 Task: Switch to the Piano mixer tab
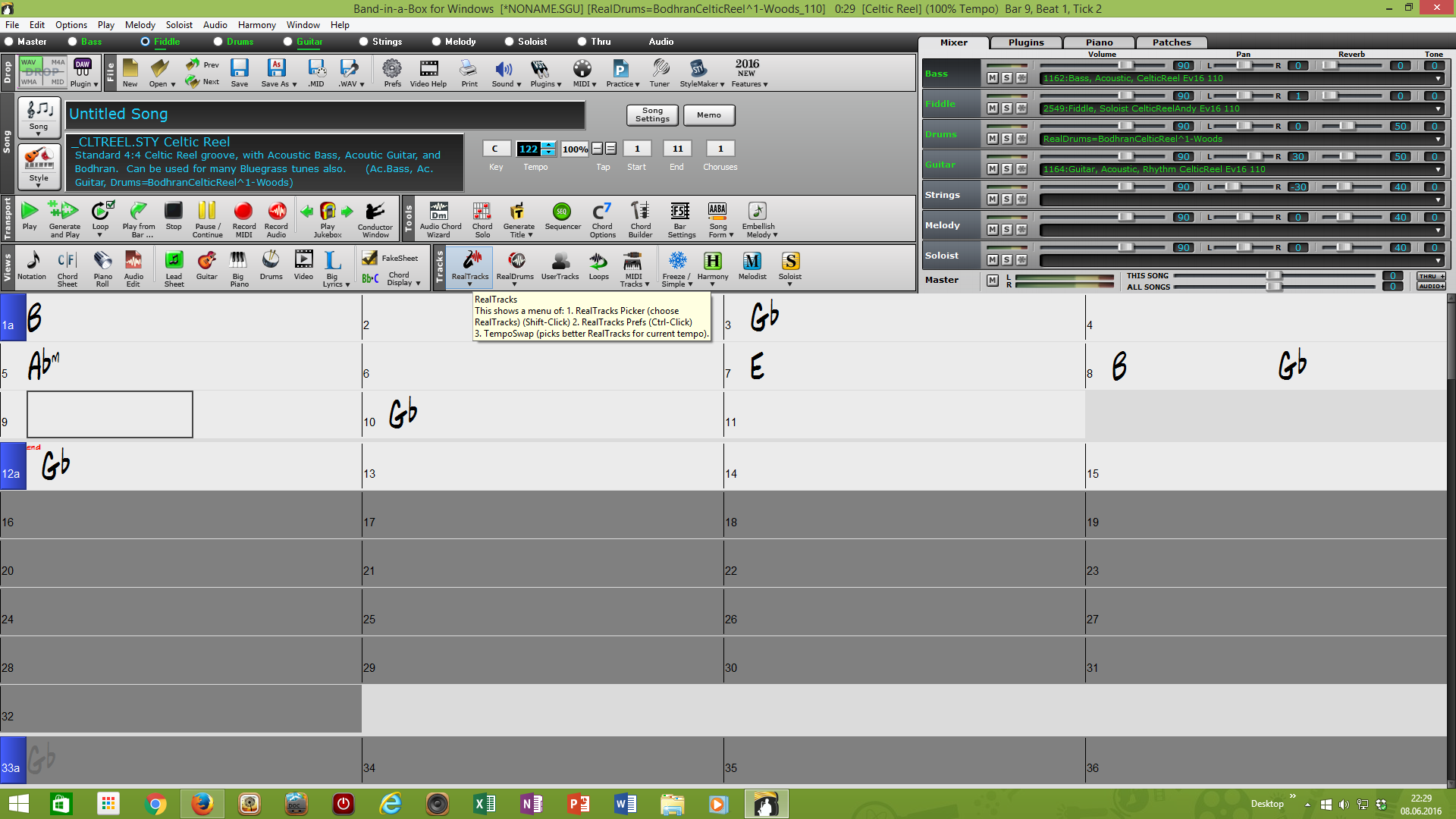click(x=1099, y=42)
